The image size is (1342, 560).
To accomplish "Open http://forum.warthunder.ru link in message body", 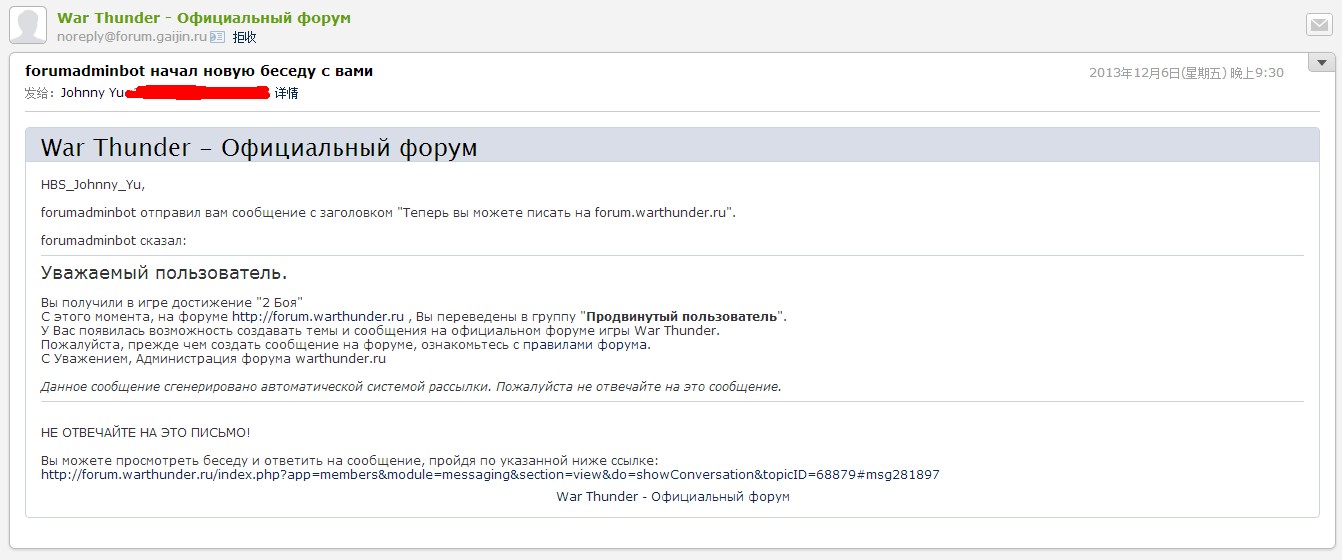I will coord(318,316).
